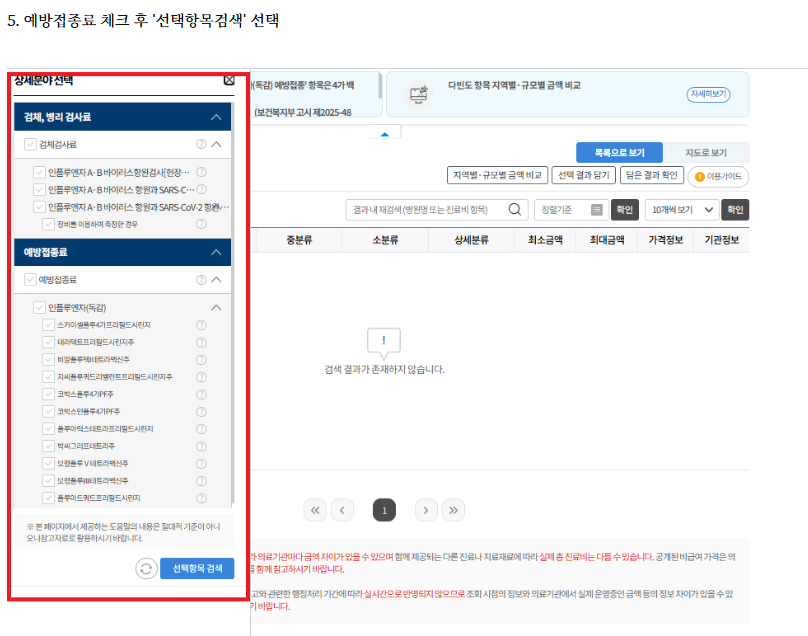The width and height of the screenshot is (808, 636).
Task: Collapse the 인플루엔자(독감) subgroup chevron
Action: tap(216, 308)
